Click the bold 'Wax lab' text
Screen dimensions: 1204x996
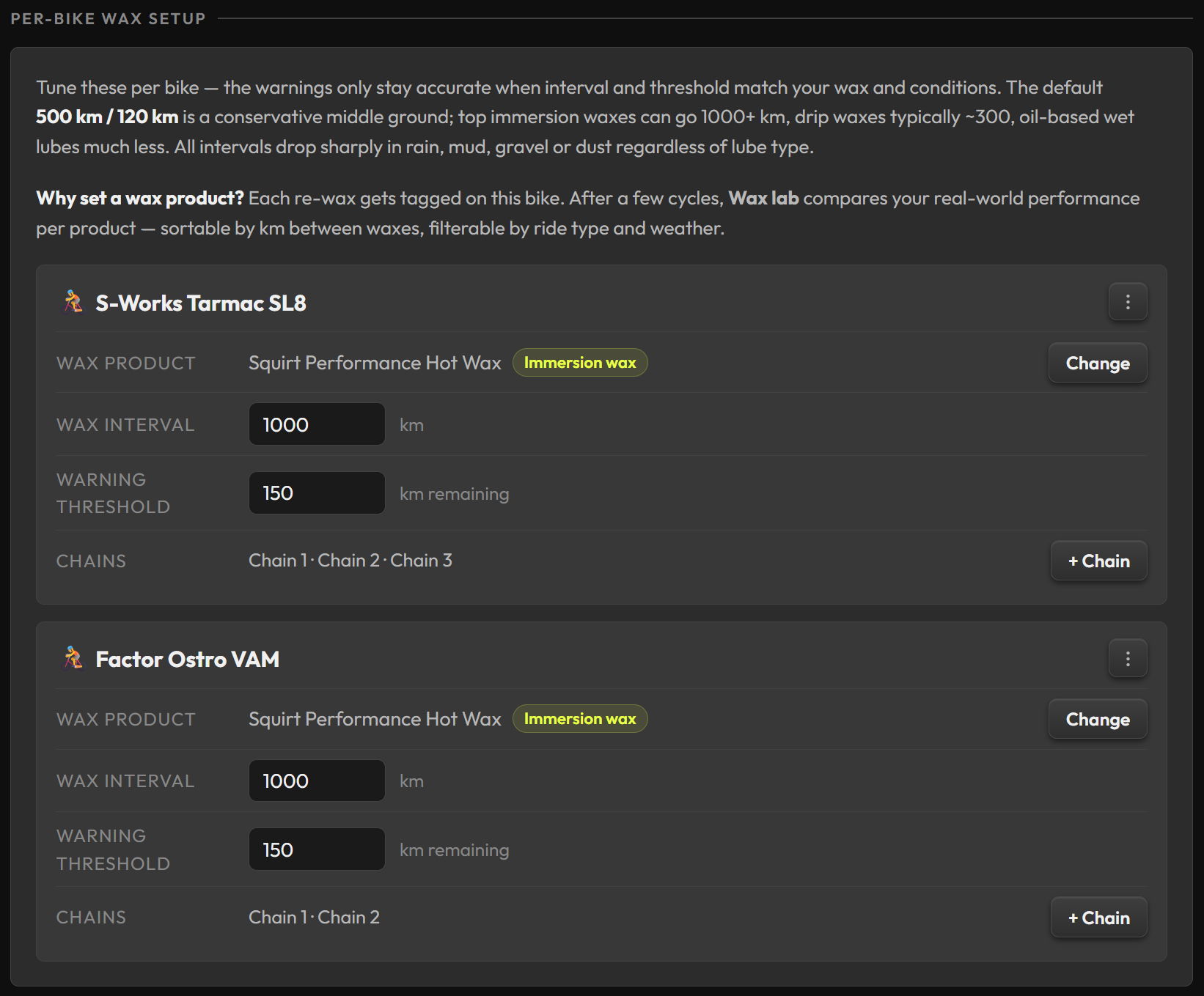tap(763, 199)
